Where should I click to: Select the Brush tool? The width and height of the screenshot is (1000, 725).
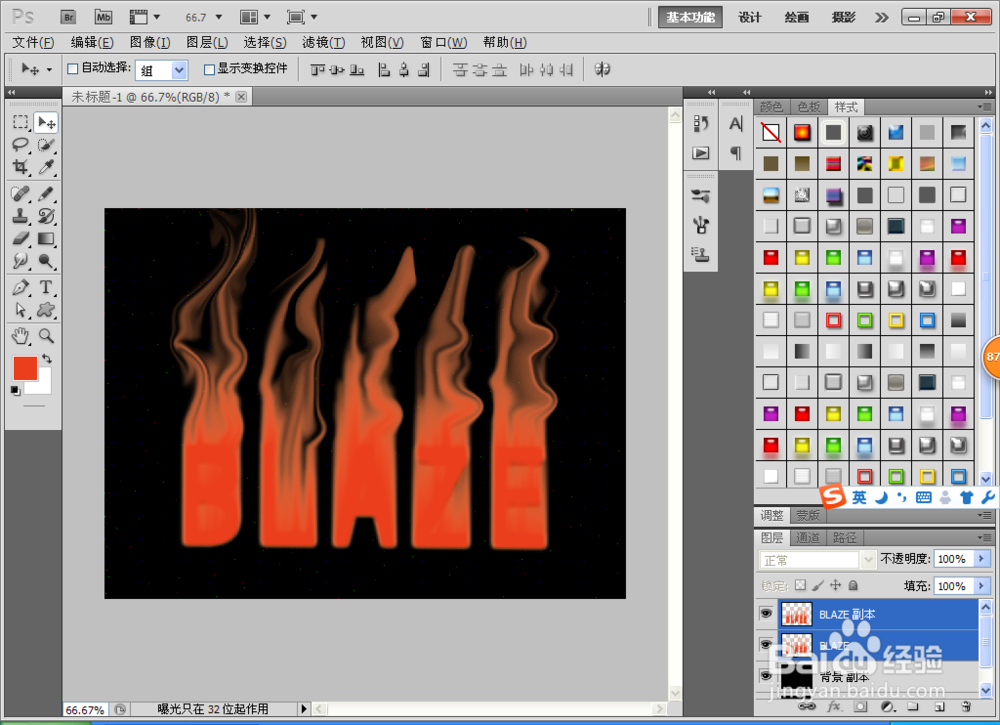[x=46, y=193]
